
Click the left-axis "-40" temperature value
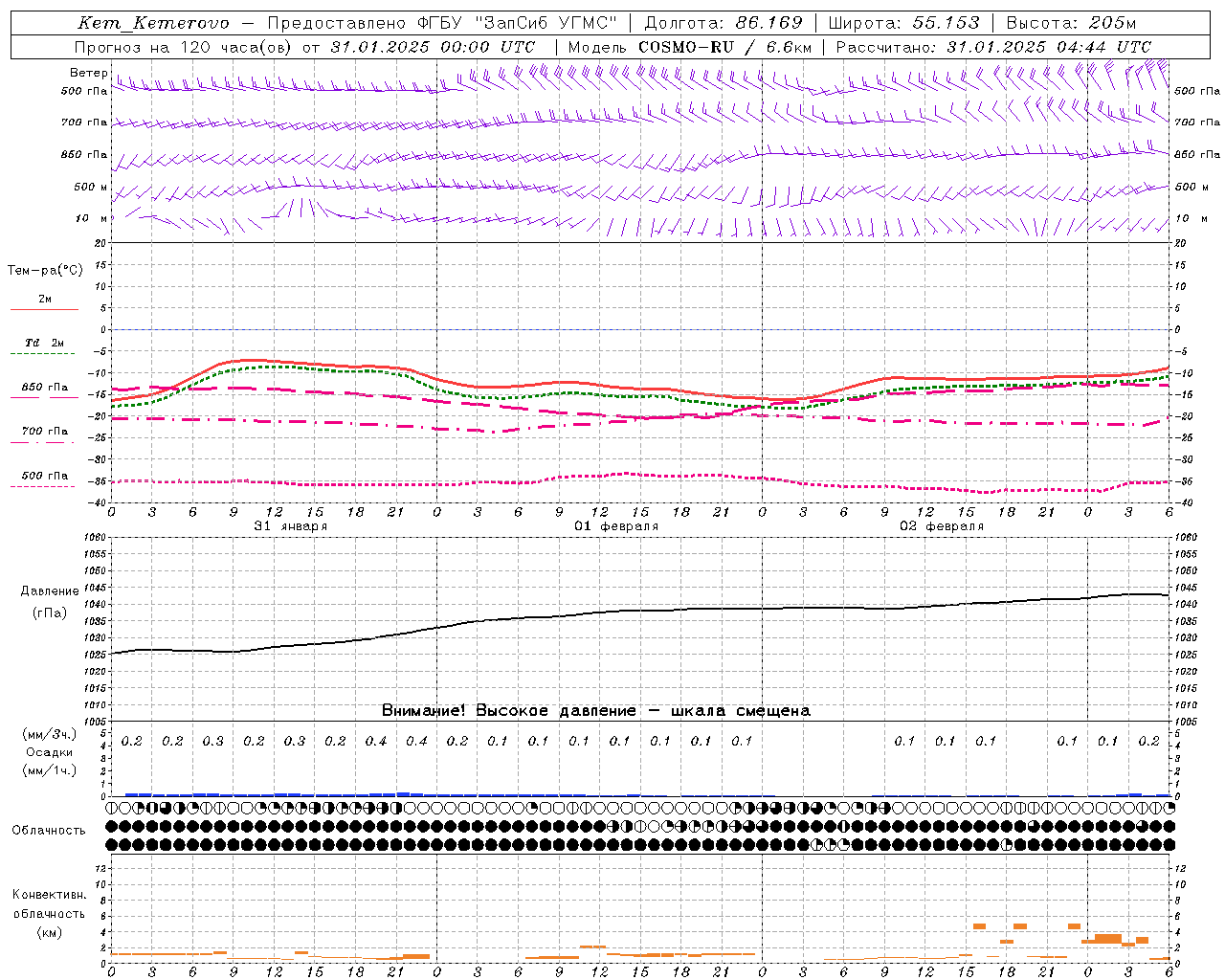(99, 503)
